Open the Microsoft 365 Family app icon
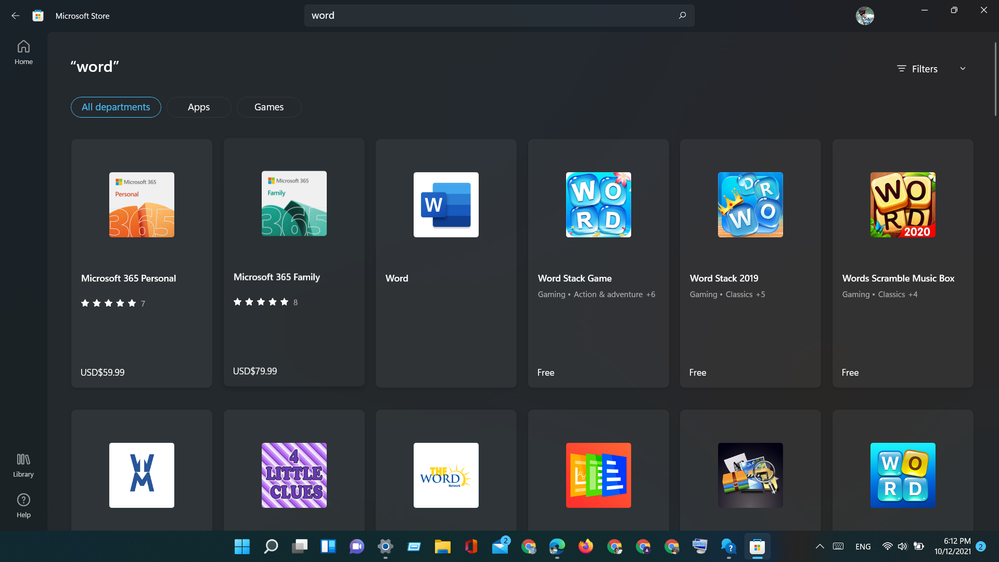 [294, 203]
